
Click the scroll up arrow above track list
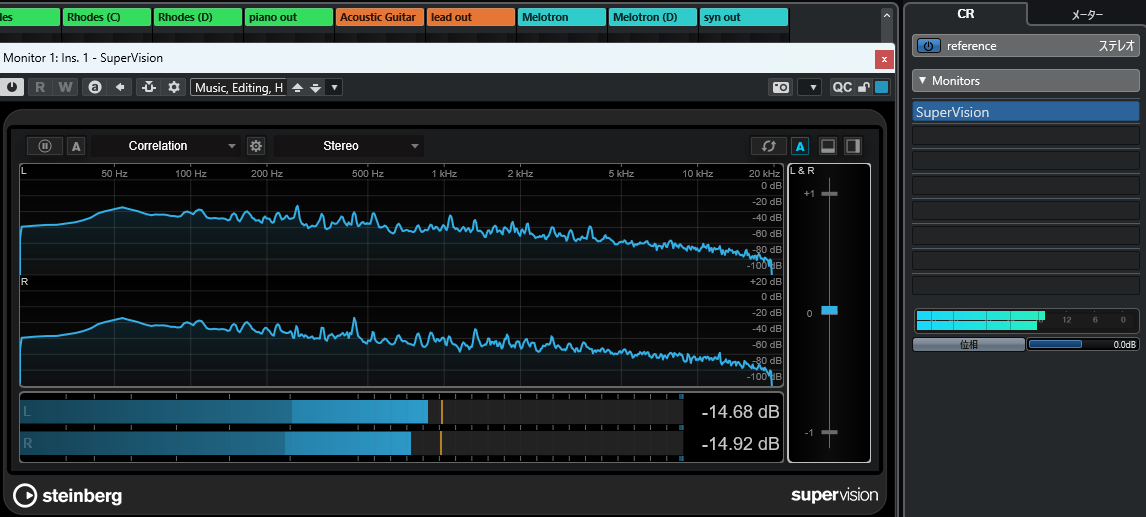(x=887, y=15)
